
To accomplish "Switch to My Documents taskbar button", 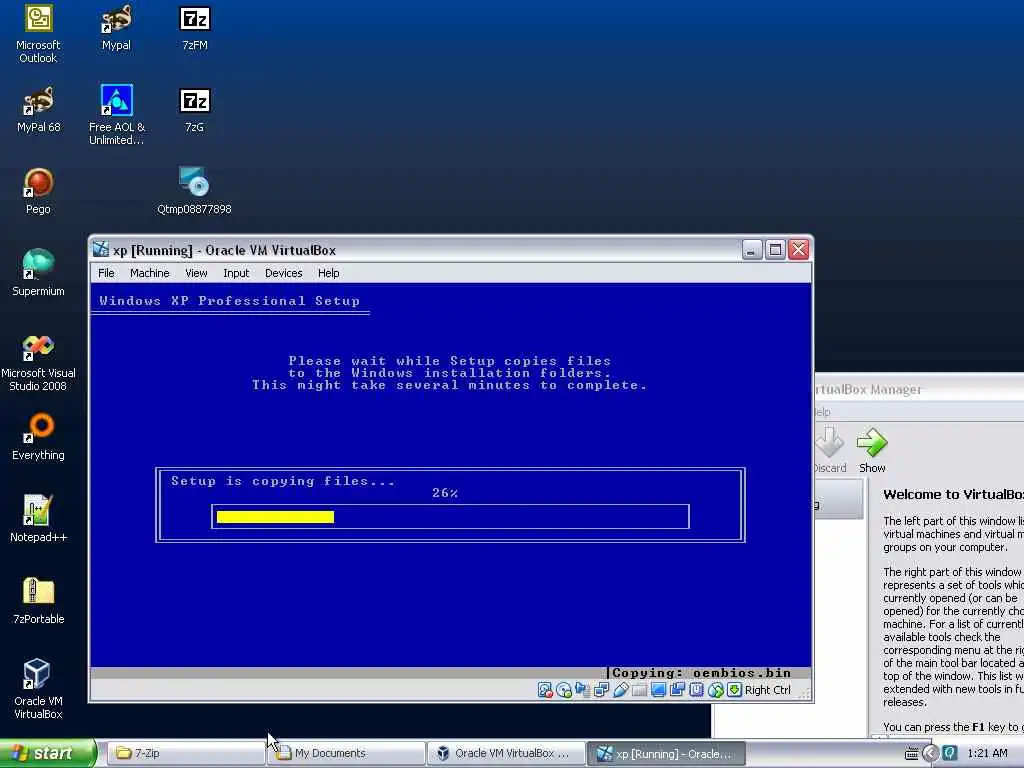I will pos(345,753).
